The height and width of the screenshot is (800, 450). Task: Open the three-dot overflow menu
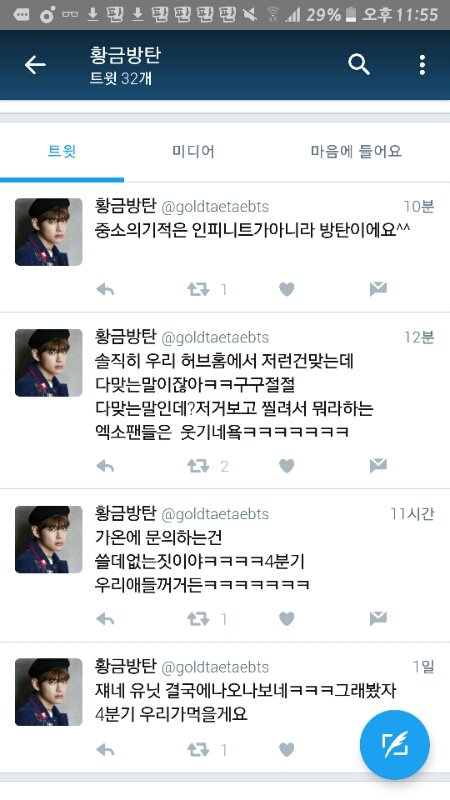pyautogui.click(x=422, y=65)
